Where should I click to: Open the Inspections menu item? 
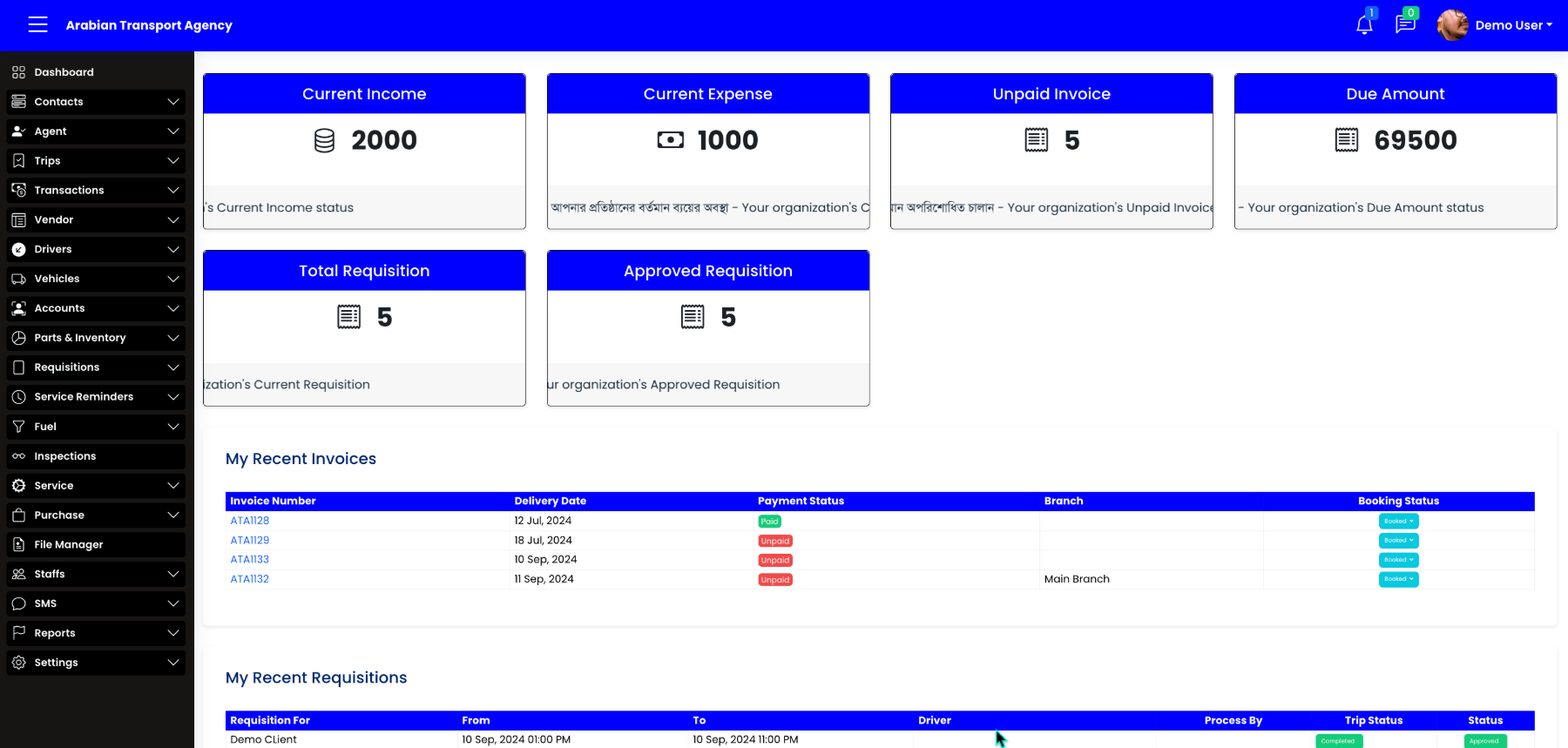coord(96,456)
